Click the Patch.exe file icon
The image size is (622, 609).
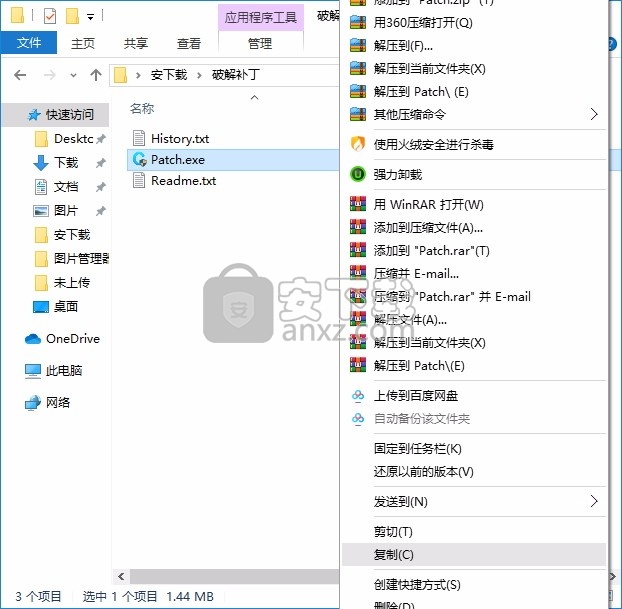tap(140, 159)
